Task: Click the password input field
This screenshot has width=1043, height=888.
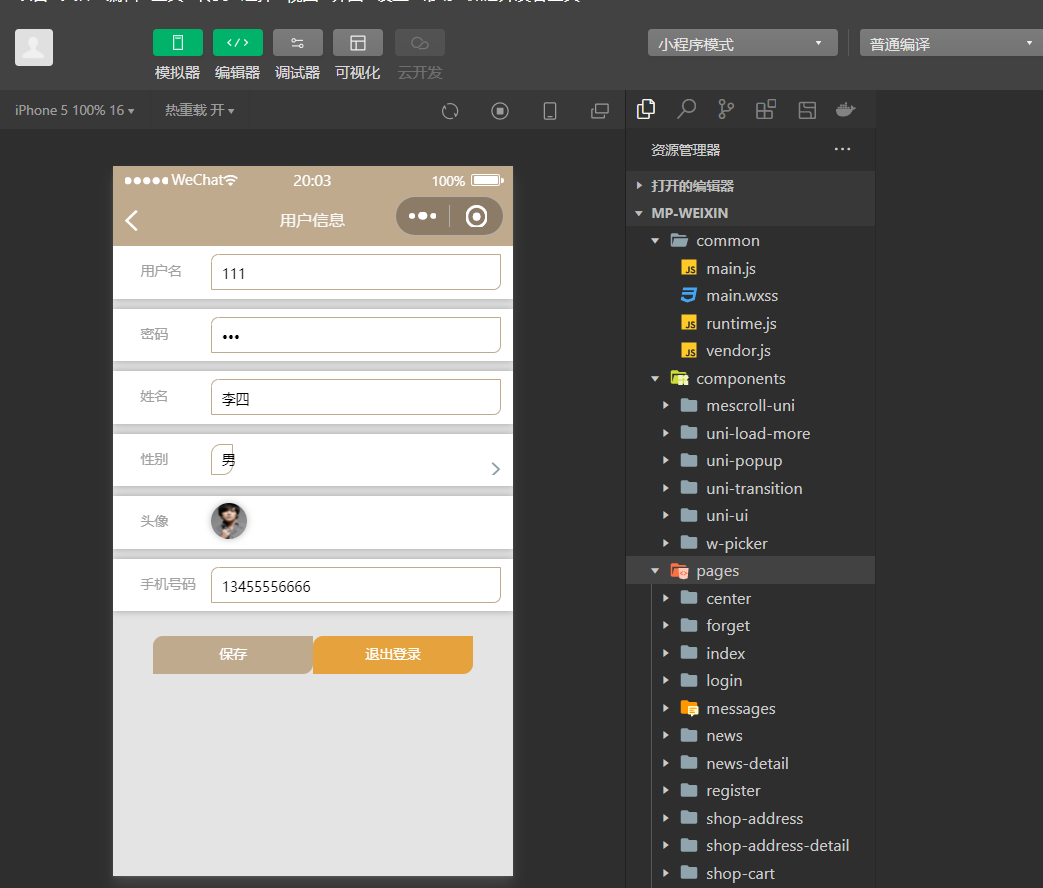Action: click(x=356, y=335)
